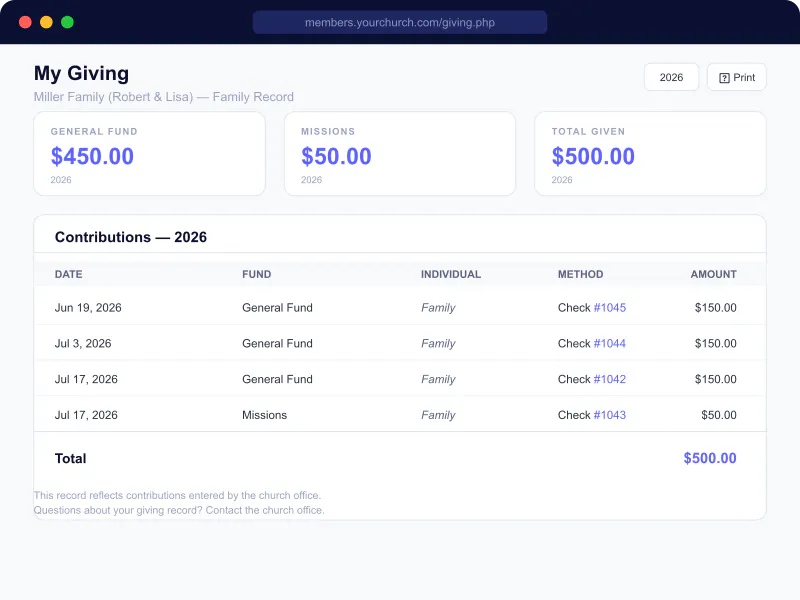Viewport: 800px width, 600px height.
Task: Select the Missions $50.00 card amount
Action: 336,156
